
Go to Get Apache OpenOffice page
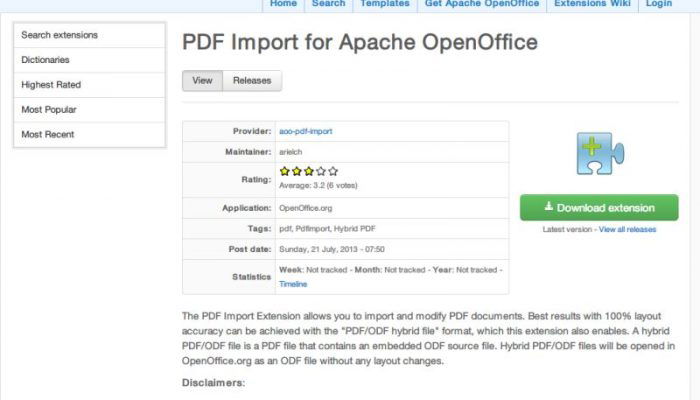tap(482, 4)
